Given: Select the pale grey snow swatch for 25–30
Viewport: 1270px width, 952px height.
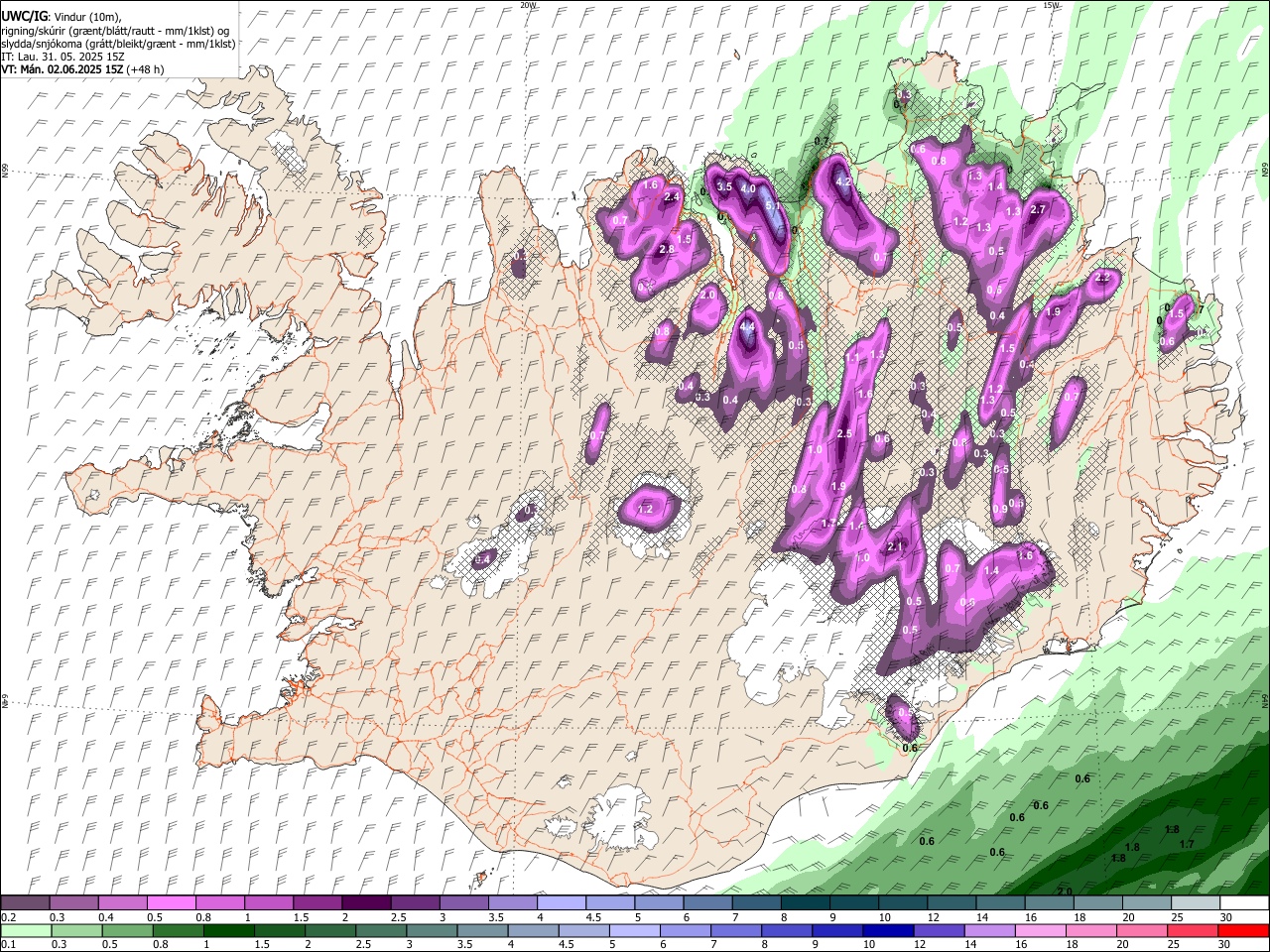Looking at the screenshot, I should pyautogui.click(x=1195, y=902).
